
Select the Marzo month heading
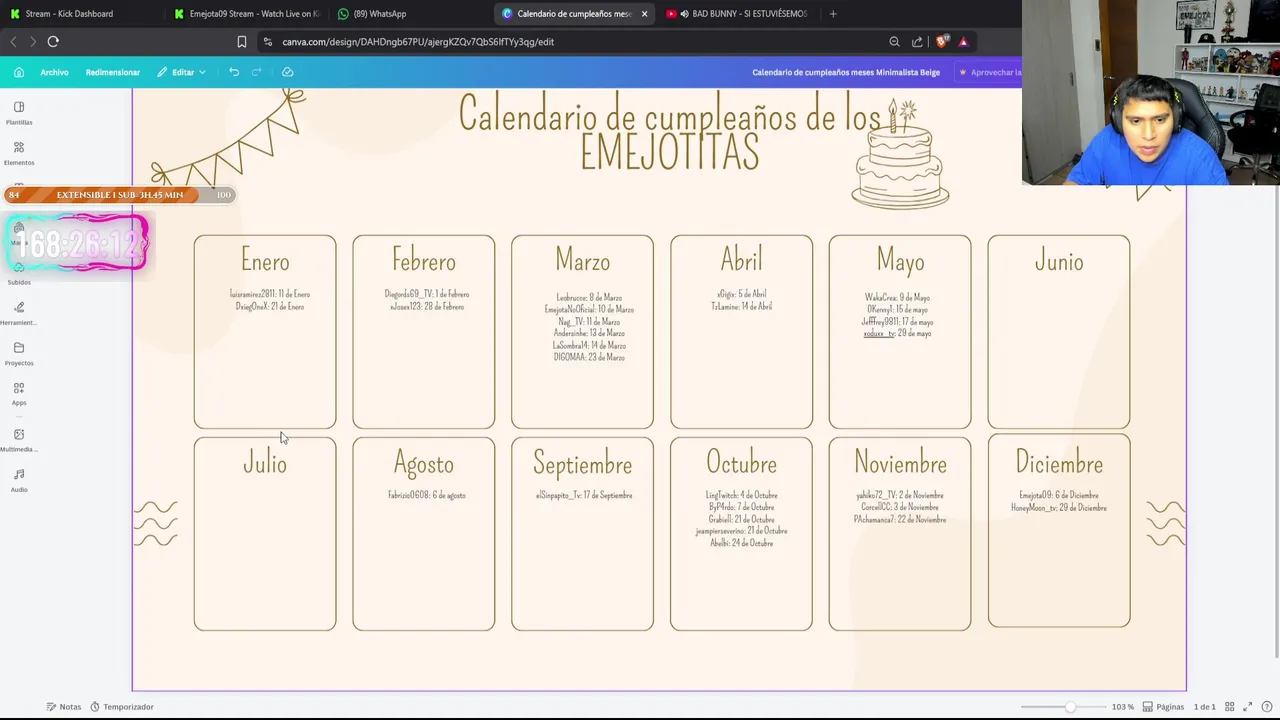pyautogui.click(x=582, y=261)
